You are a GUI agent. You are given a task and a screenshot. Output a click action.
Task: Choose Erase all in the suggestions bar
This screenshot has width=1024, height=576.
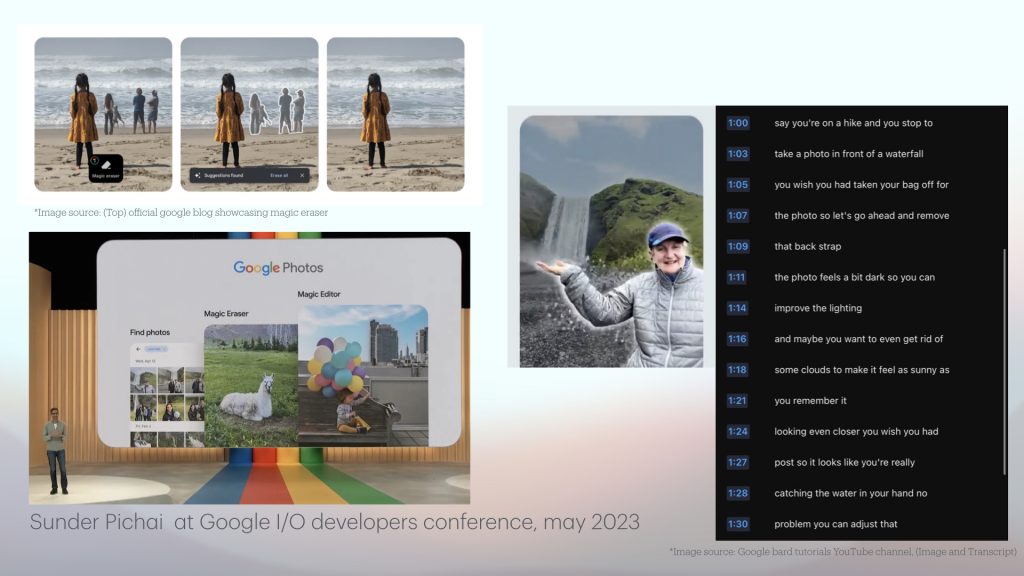(279, 176)
